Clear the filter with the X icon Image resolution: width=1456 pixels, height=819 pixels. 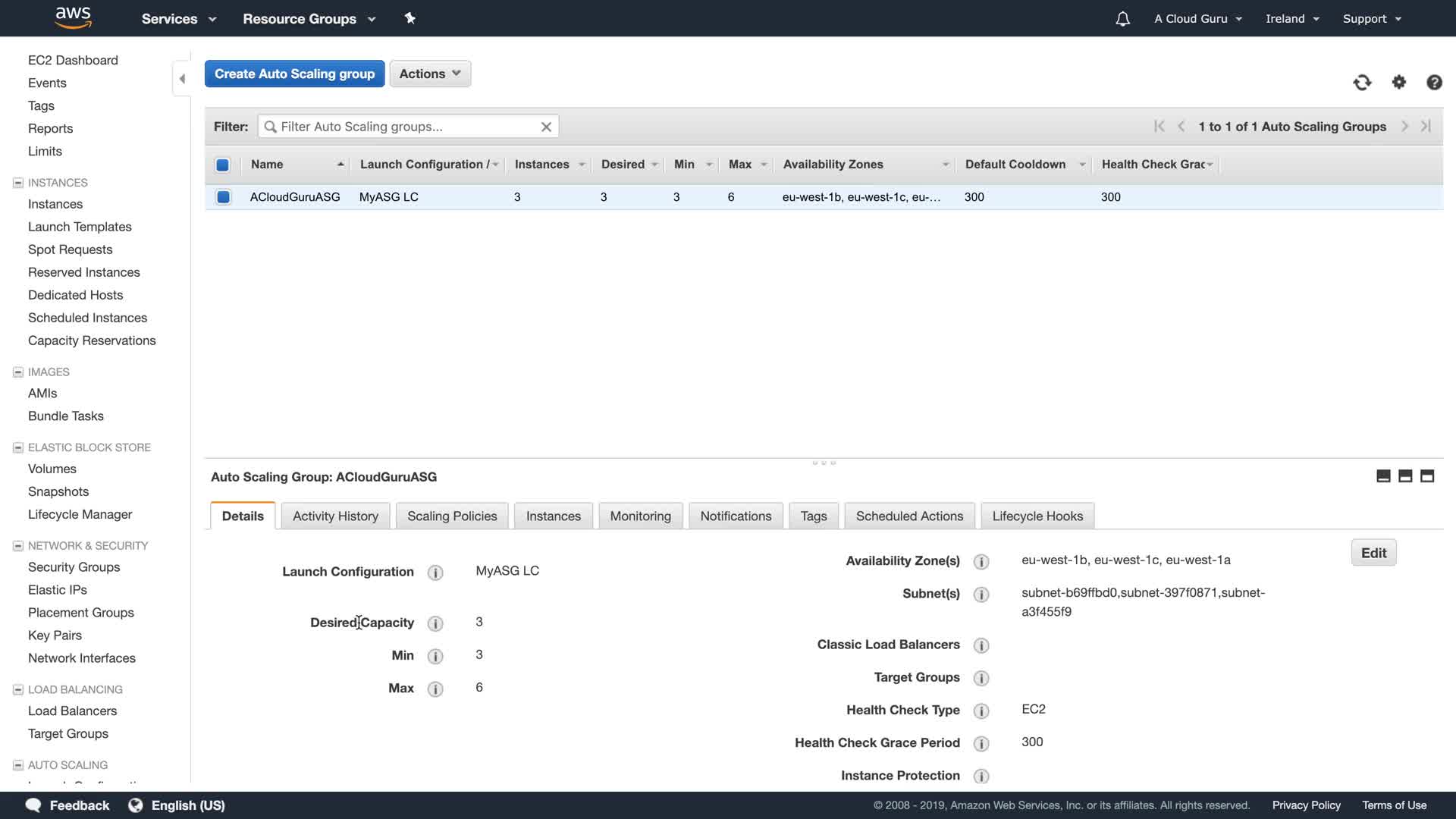point(545,127)
